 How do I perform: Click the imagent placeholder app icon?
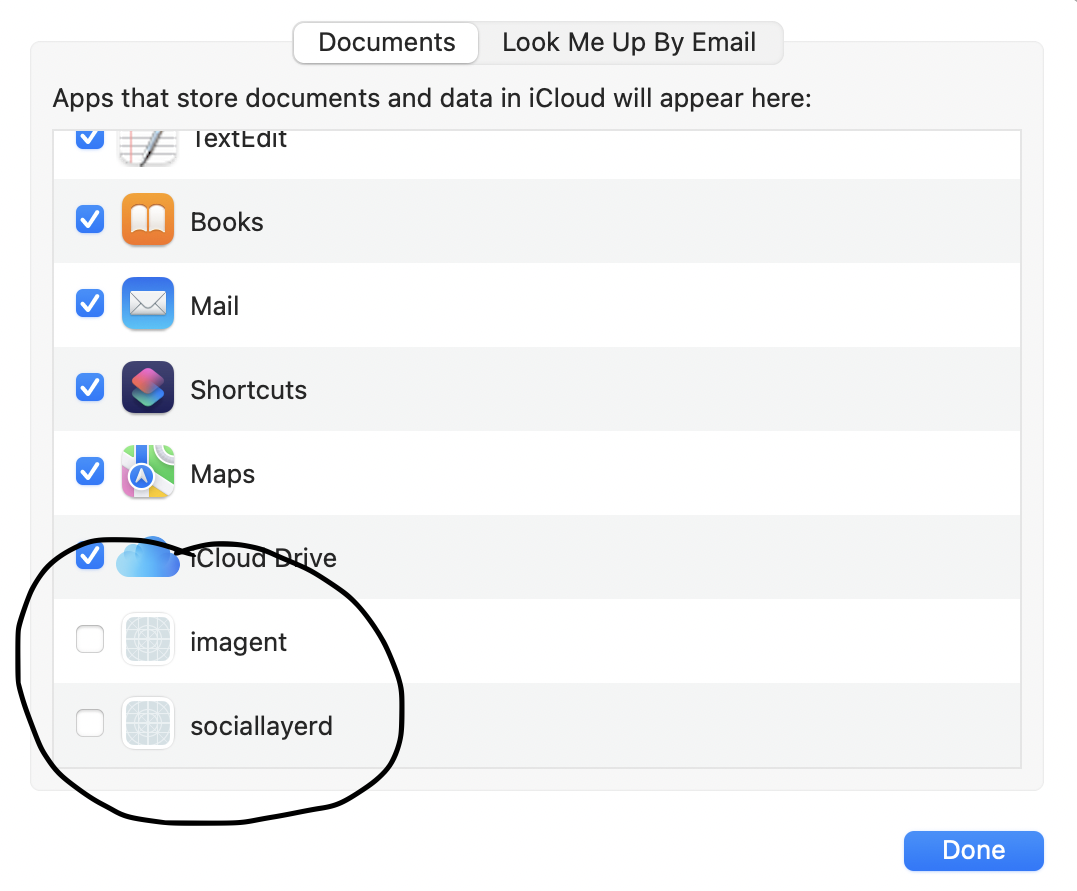[x=148, y=640]
